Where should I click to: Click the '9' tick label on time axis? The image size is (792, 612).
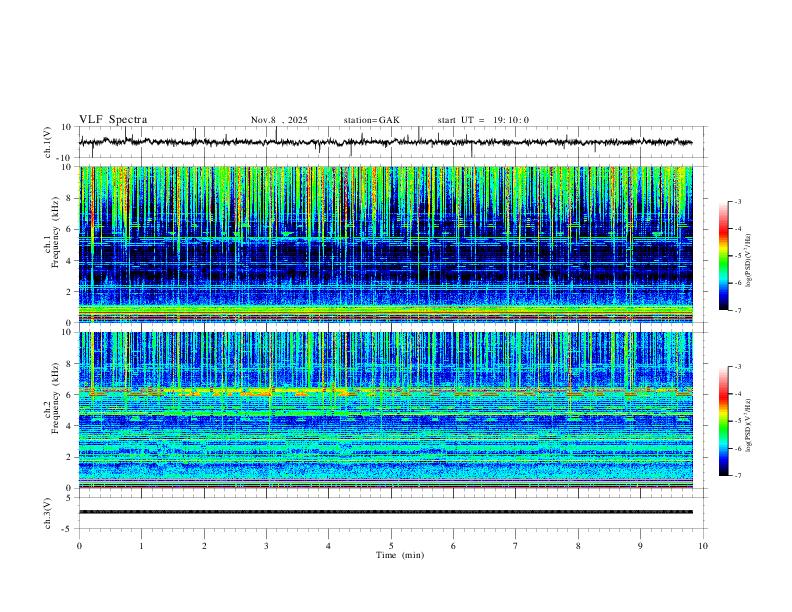pos(640,546)
